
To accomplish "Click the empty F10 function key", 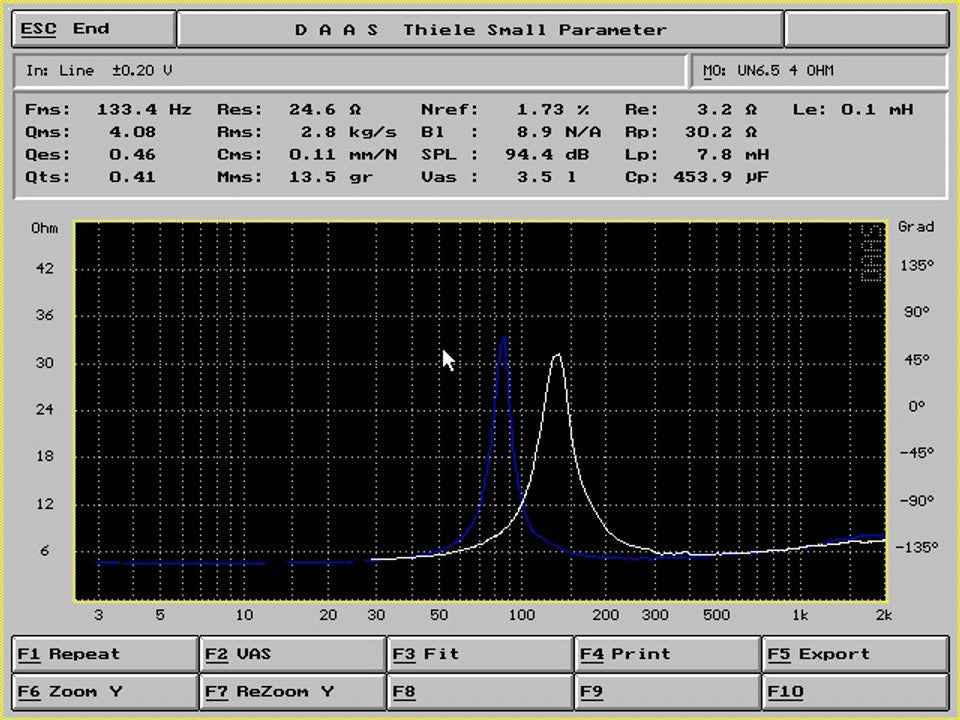I will pos(855,691).
